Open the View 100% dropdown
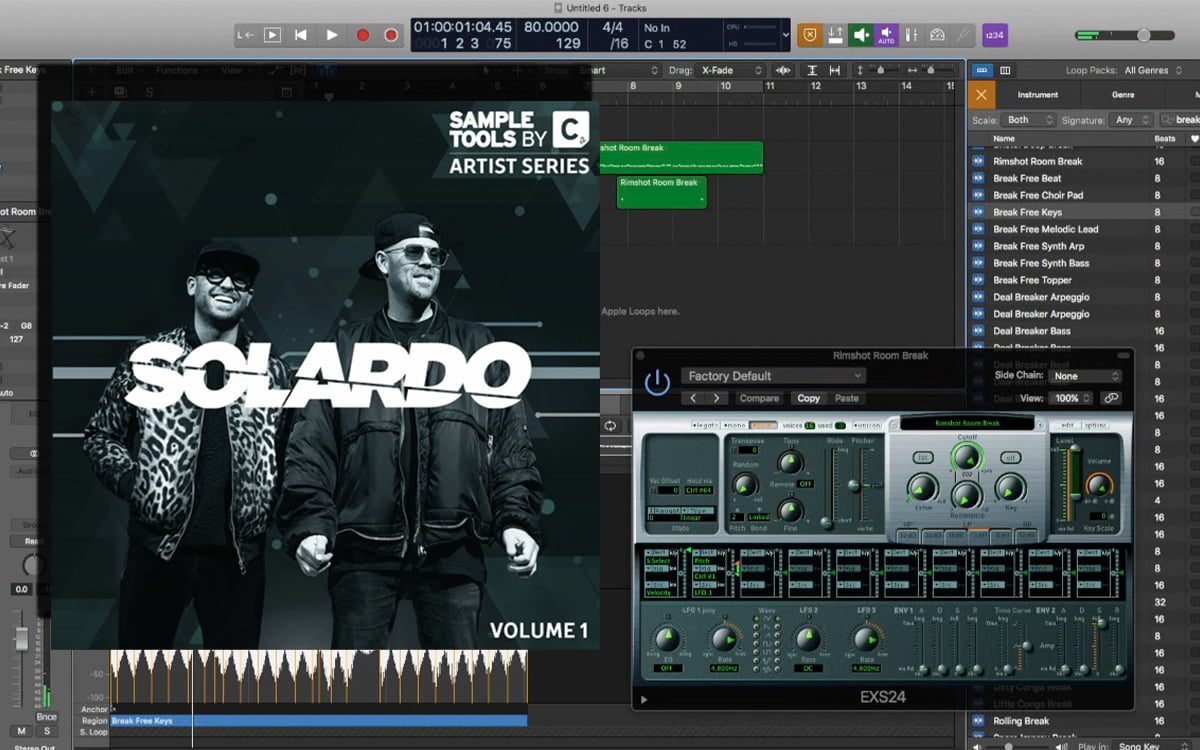The image size is (1200, 750). pyautogui.click(x=1072, y=398)
